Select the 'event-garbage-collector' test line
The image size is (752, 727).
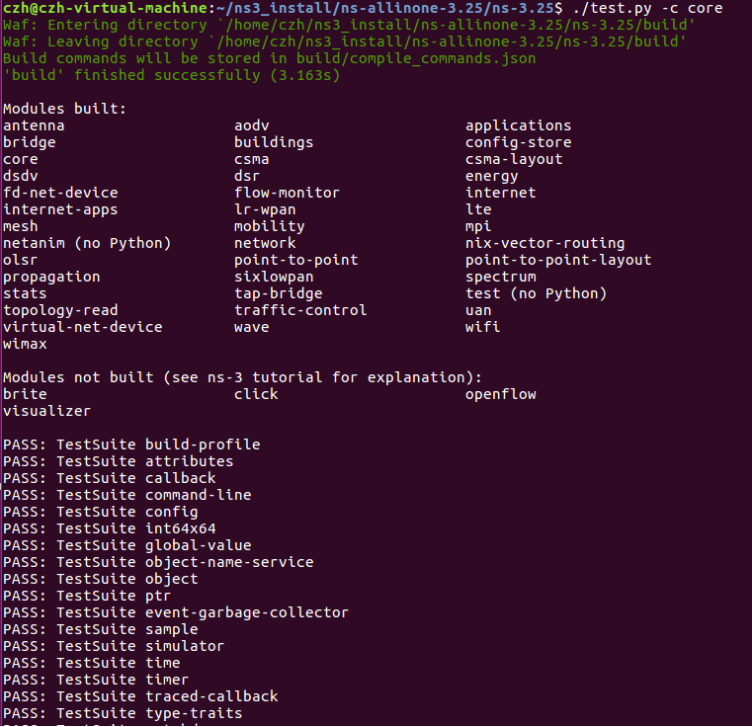click(x=176, y=613)
